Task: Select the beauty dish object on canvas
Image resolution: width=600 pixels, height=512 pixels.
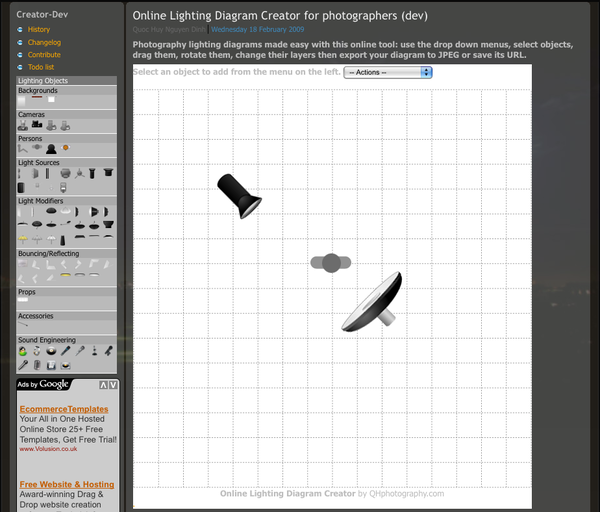Action: 373,302
